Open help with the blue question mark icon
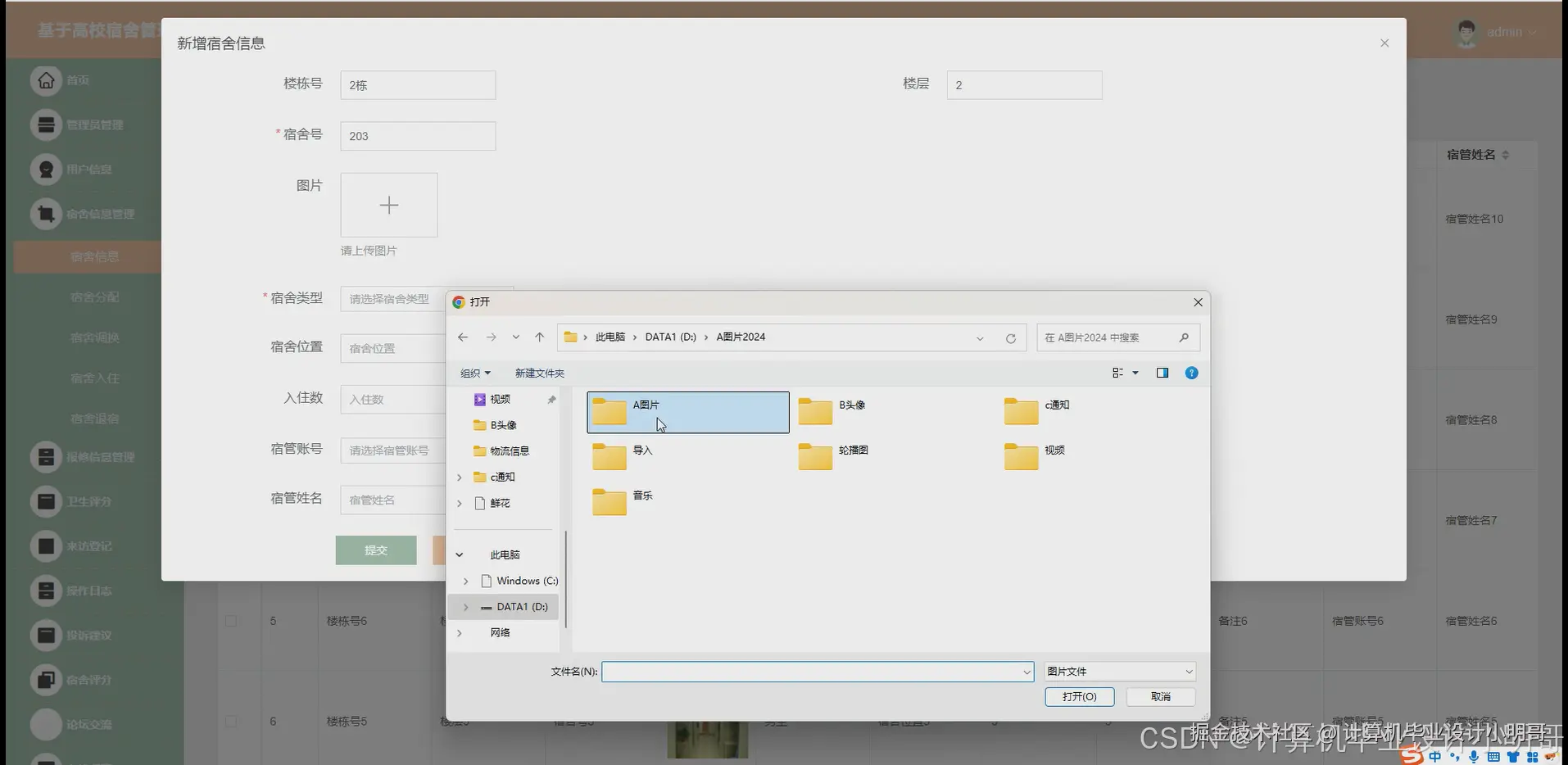The height and width of the screenshot is (765, 1568). pos(1191,373)
